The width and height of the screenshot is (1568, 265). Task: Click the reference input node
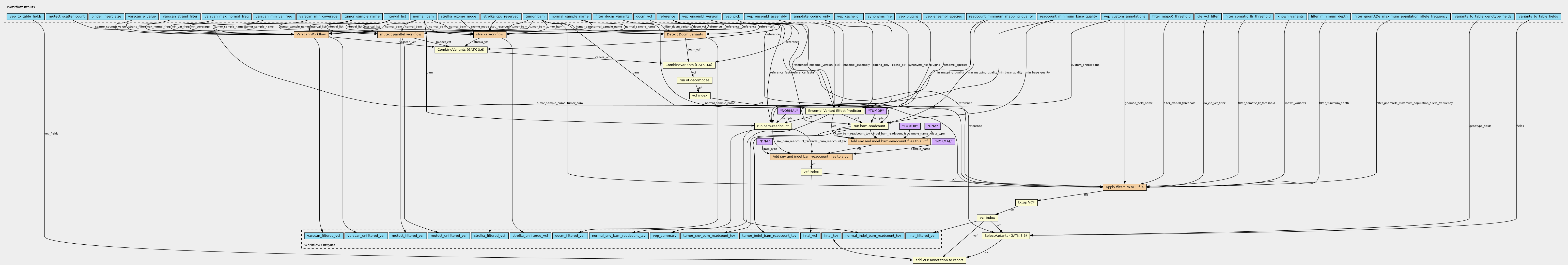tap(667, 17)
